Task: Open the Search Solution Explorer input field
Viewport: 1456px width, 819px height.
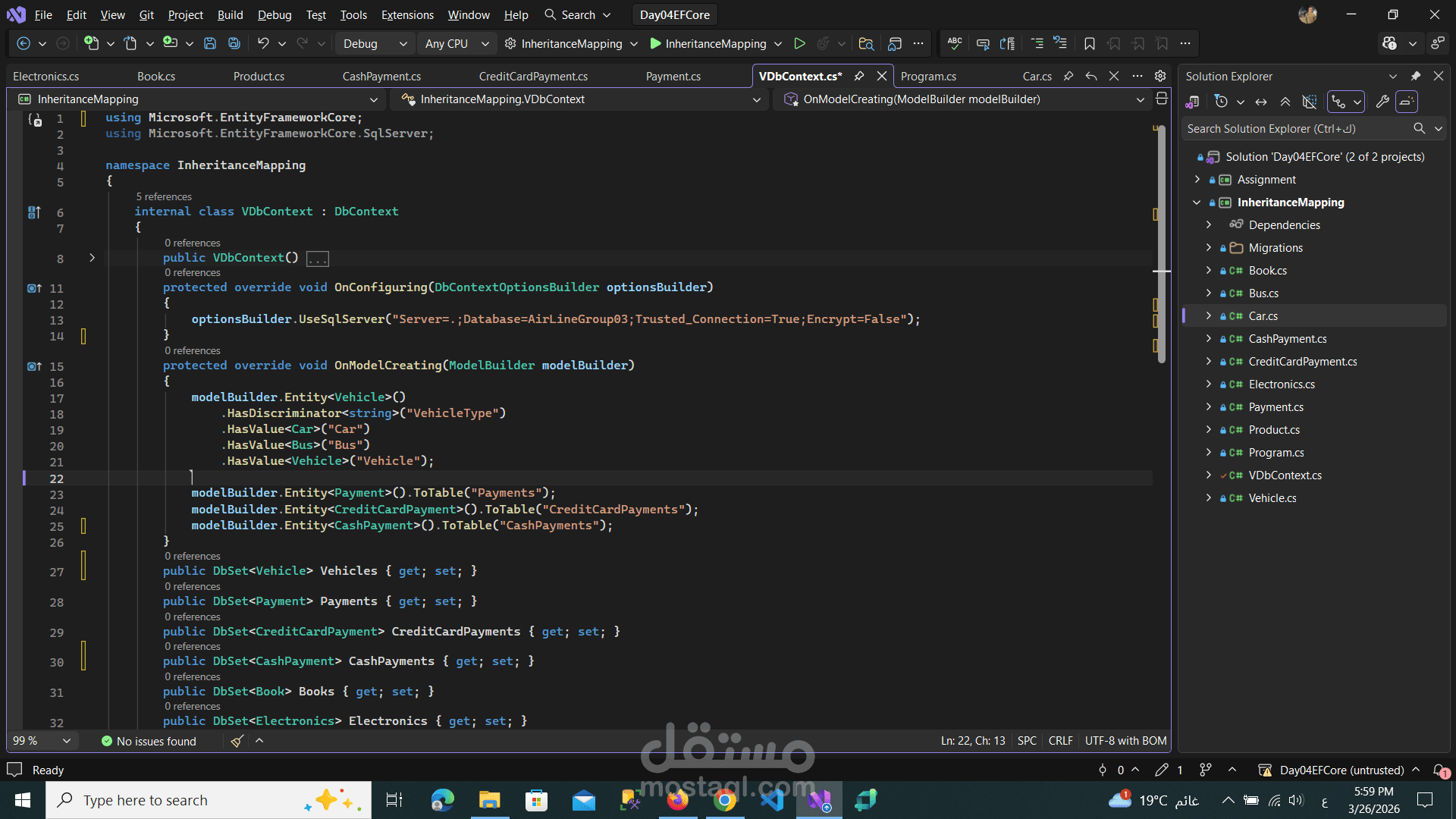Action: tap(1289, 128)
